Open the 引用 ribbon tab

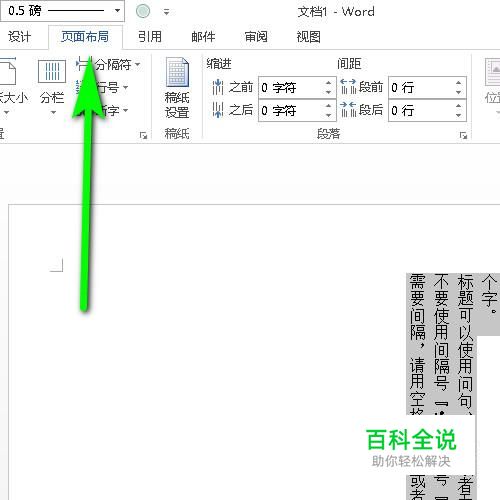coord(150,37)
